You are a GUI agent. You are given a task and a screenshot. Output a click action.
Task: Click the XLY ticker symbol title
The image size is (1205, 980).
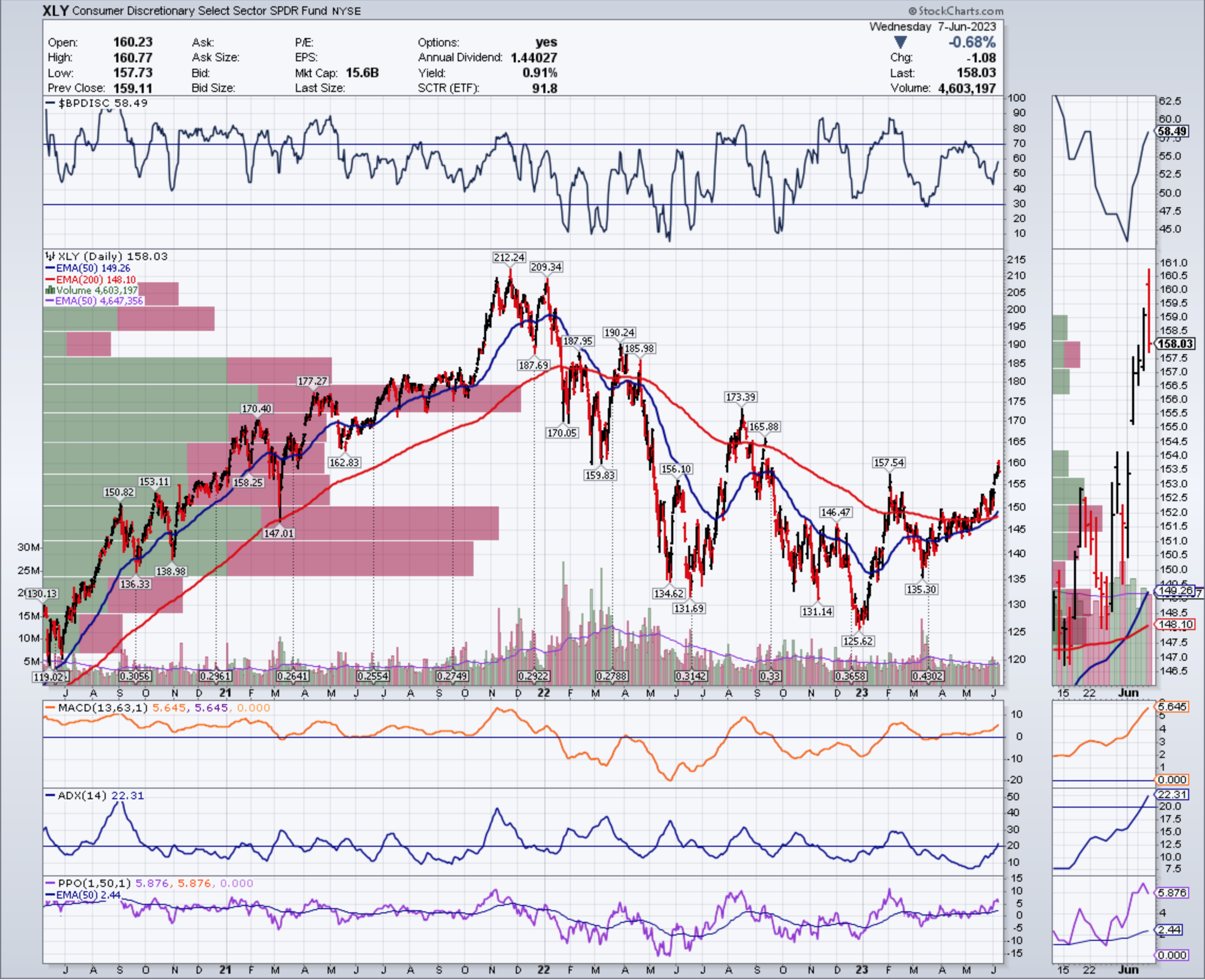(x=56, y=10)
